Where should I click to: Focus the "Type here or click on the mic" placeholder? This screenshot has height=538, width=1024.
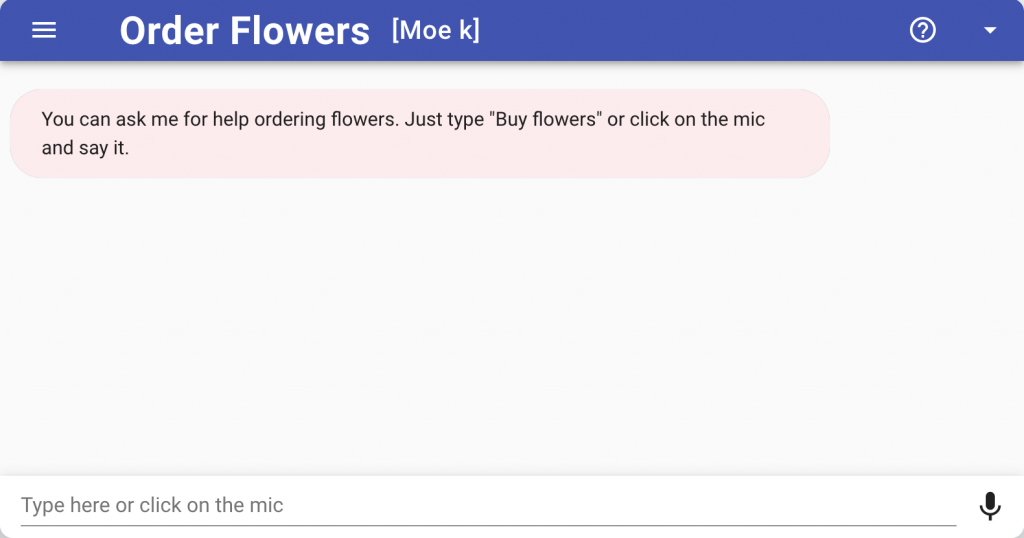152,505
